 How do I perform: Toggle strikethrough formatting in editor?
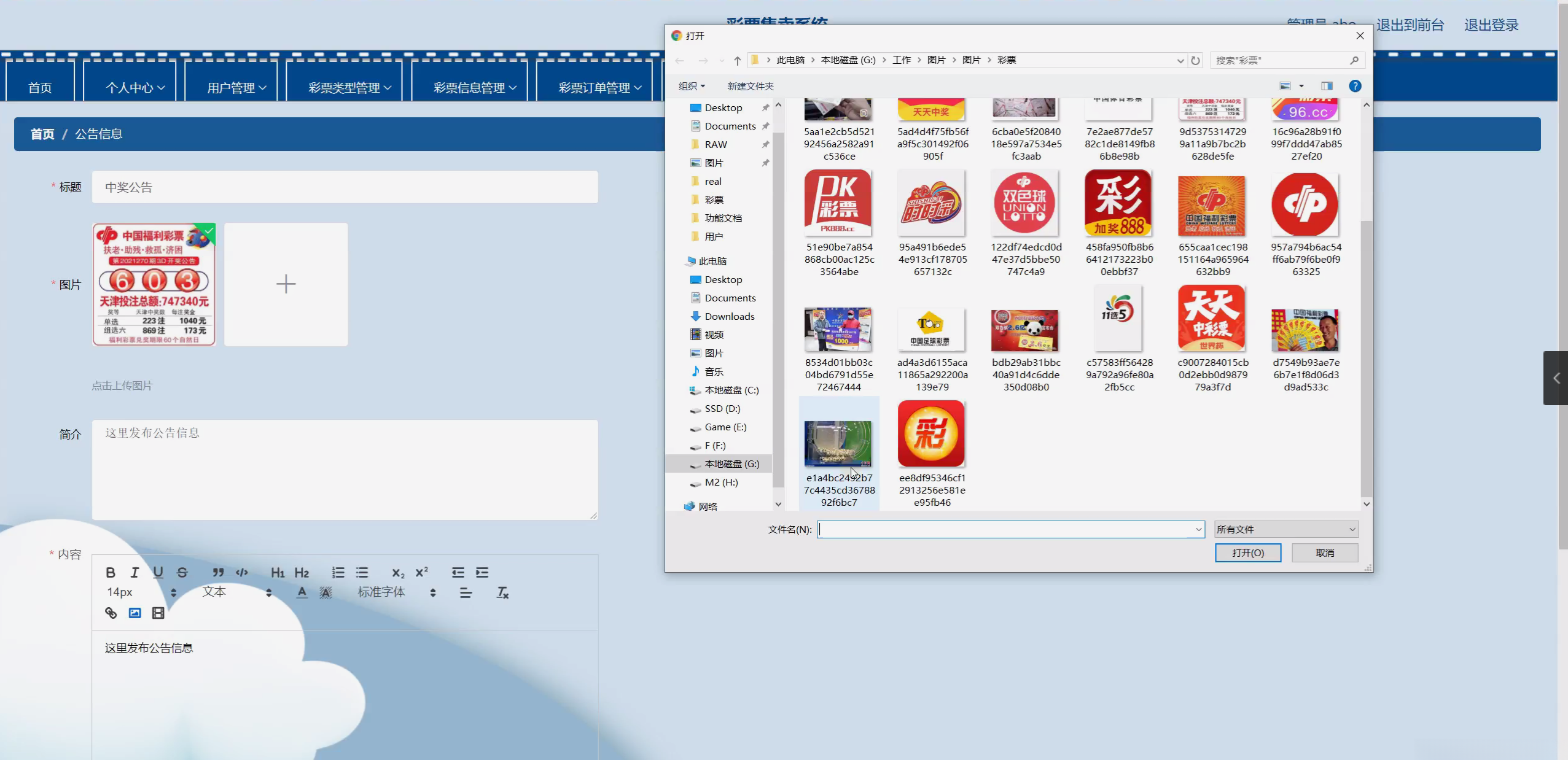(182, 572)
